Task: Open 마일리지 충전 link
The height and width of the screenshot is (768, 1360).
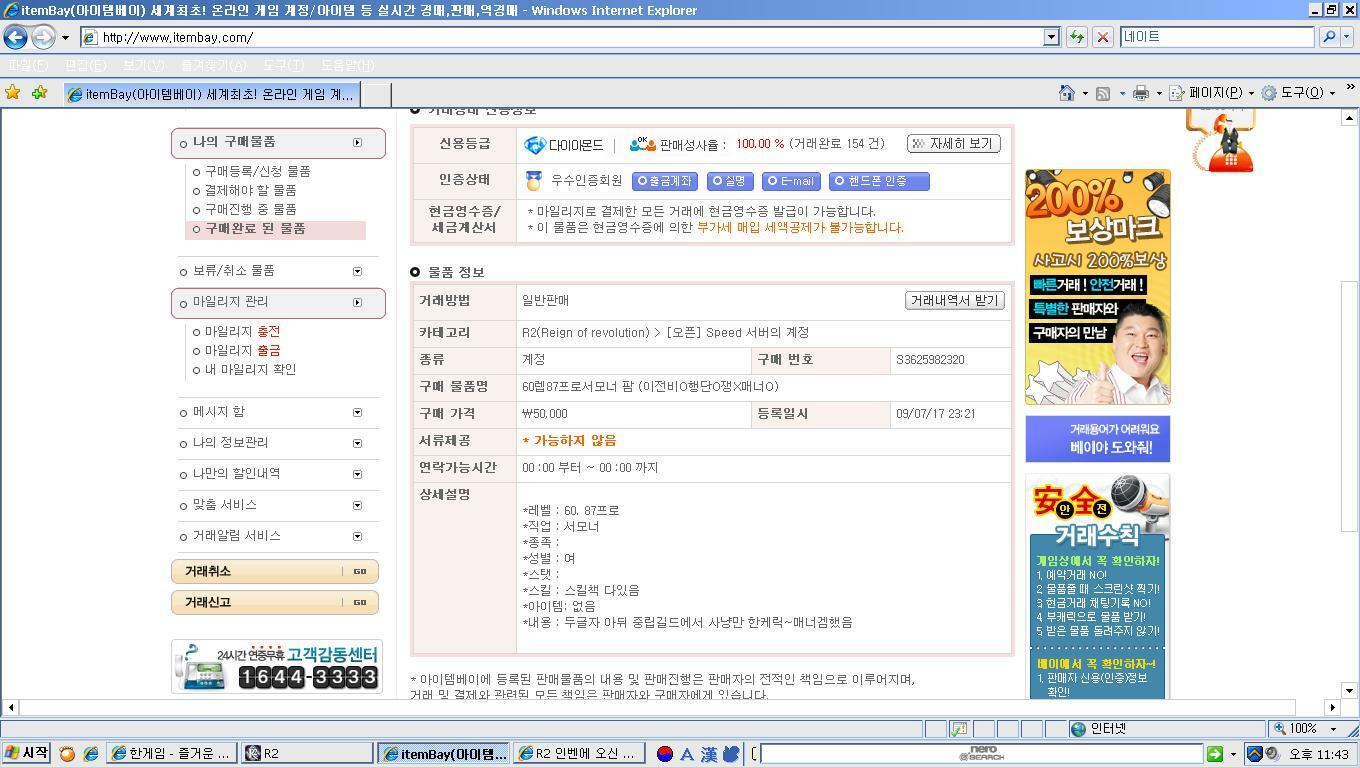Action: coord(242,331)
